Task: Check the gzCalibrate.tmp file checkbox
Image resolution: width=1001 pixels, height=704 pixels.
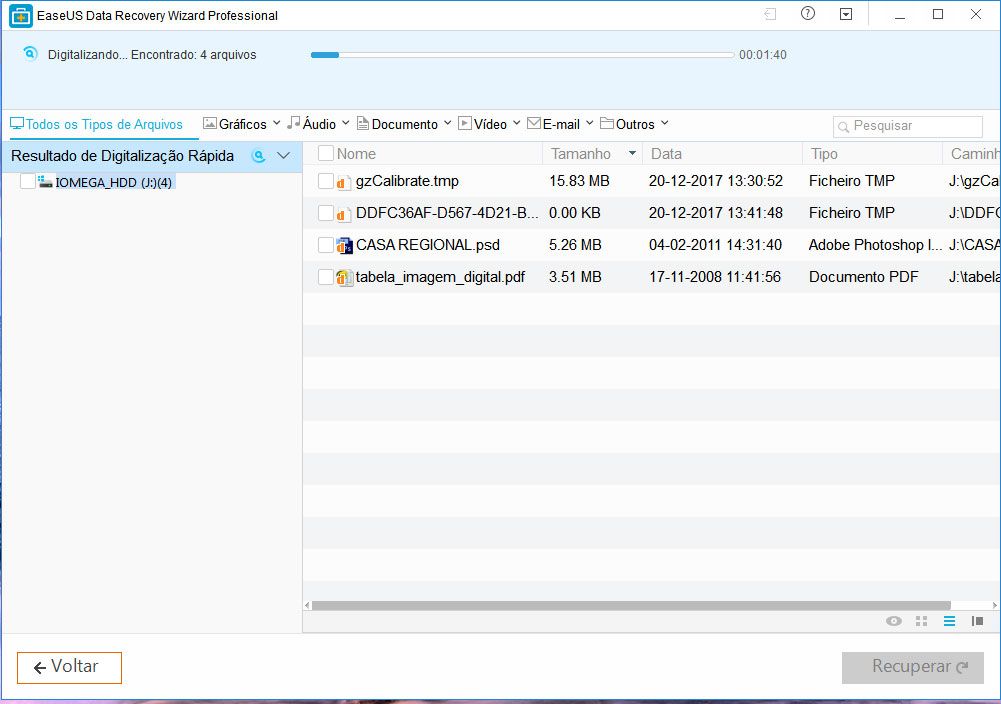Action: tap(326, 181)
